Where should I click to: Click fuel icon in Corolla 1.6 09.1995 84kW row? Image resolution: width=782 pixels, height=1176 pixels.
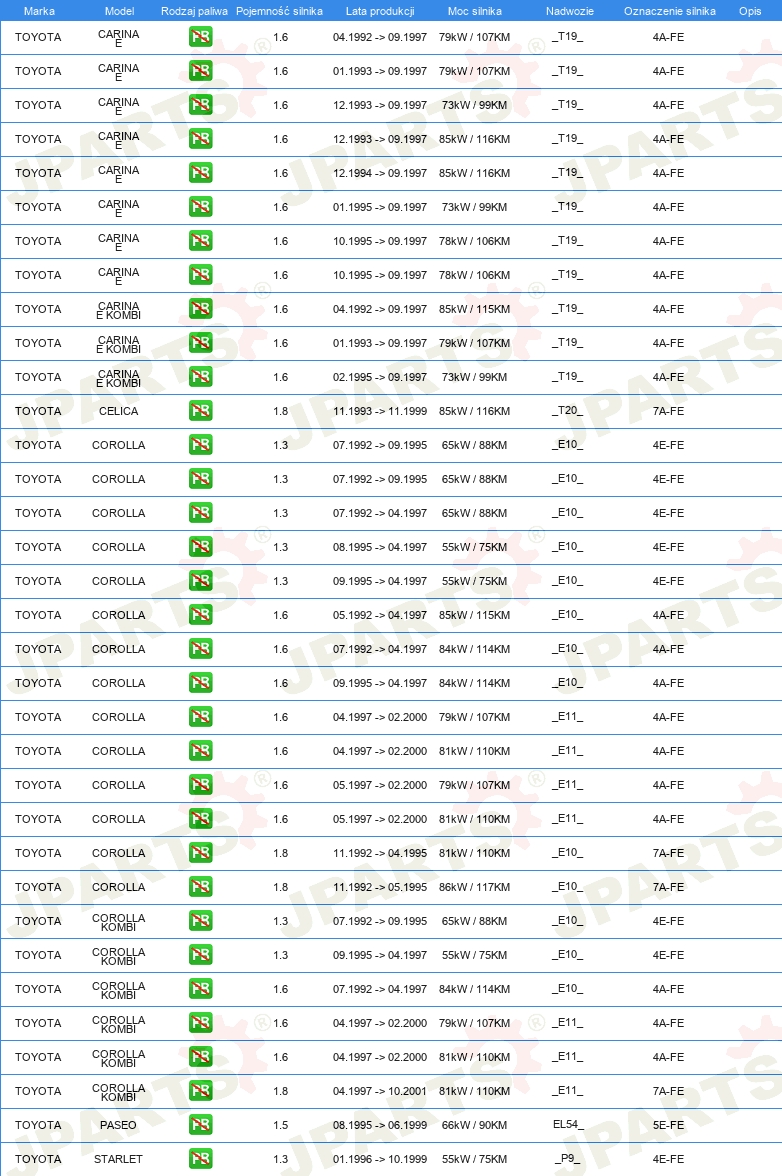[x=200, y=683]
